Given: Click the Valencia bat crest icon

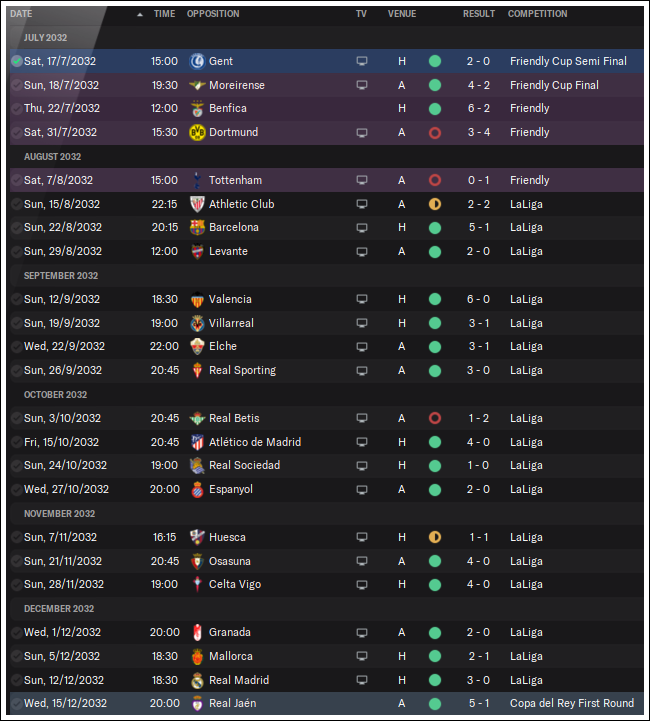Looking at the screenshot, I should pyautogui.click(x=197, y=299).
